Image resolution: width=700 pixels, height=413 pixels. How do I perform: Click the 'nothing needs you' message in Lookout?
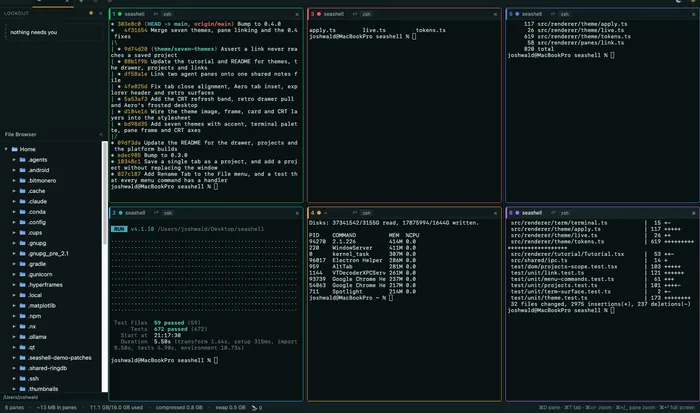[33, 32]
